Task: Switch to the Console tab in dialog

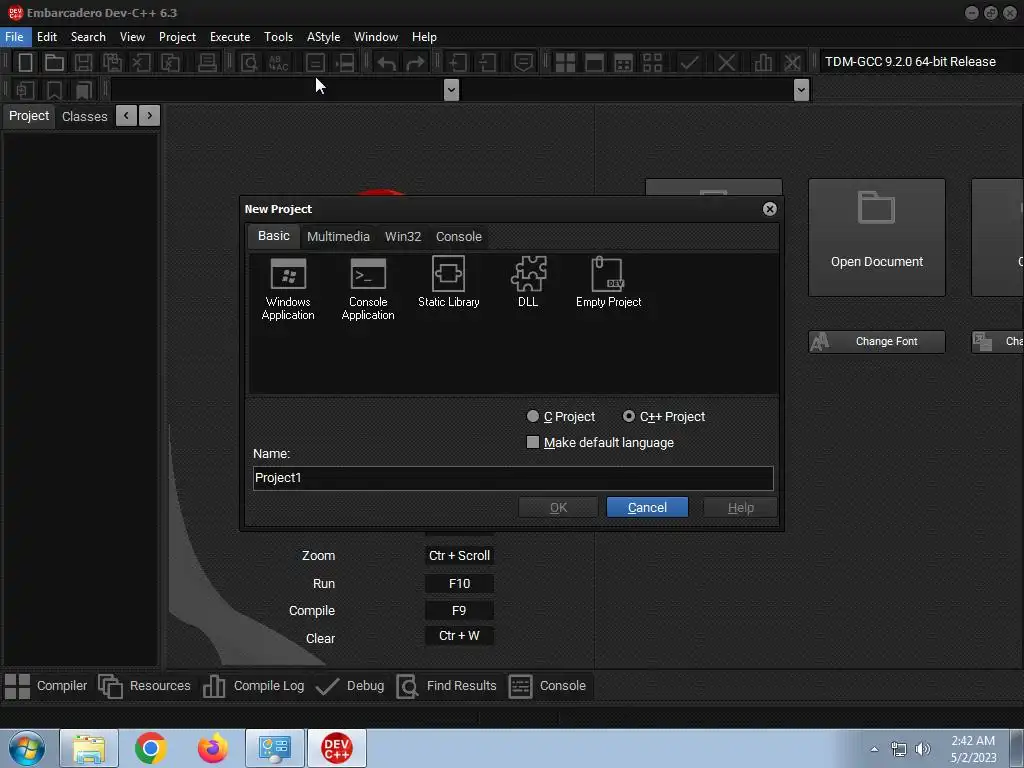Action: 459,236
